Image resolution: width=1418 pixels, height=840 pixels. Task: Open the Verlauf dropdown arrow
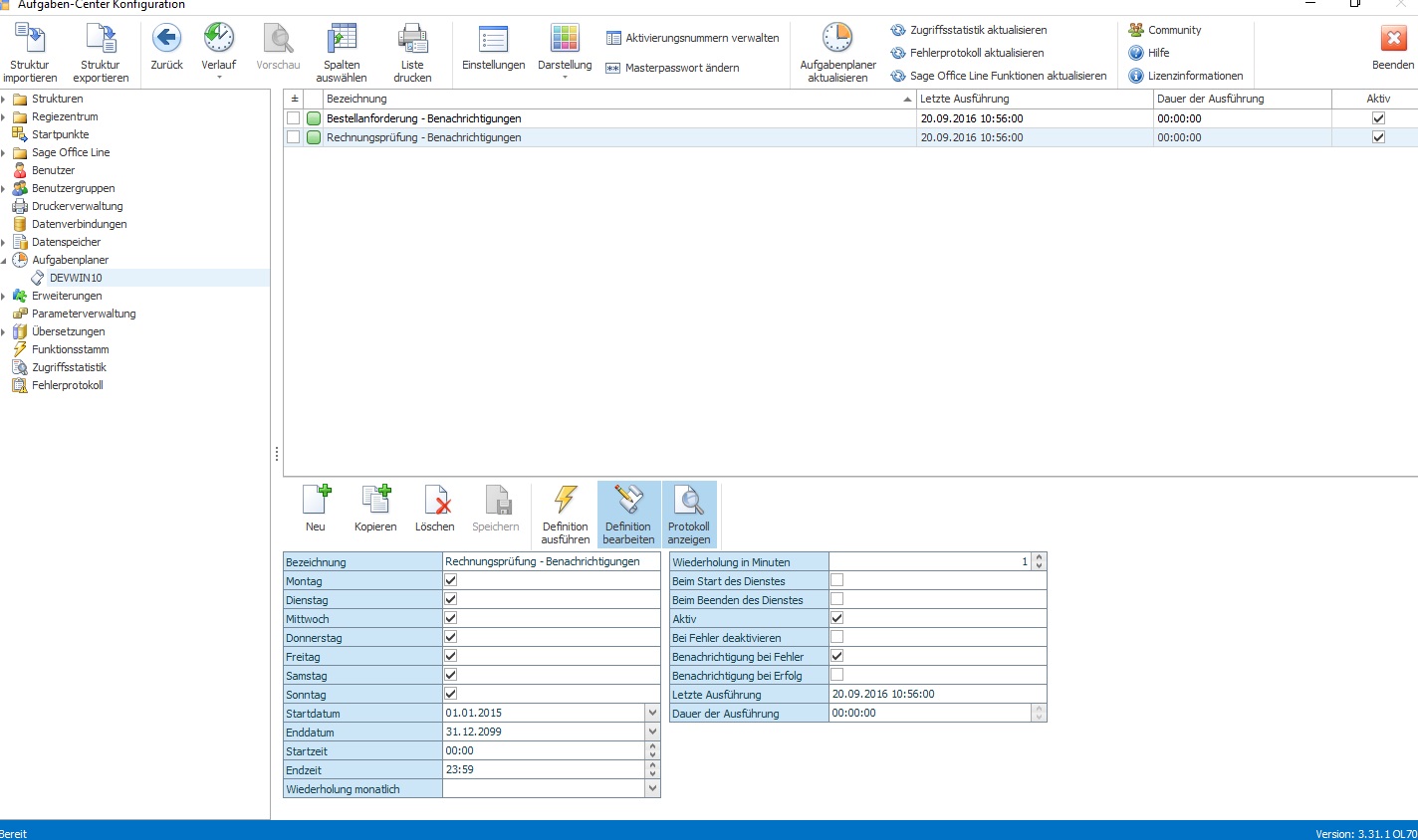pyautogui.click(x=219, y=78)
